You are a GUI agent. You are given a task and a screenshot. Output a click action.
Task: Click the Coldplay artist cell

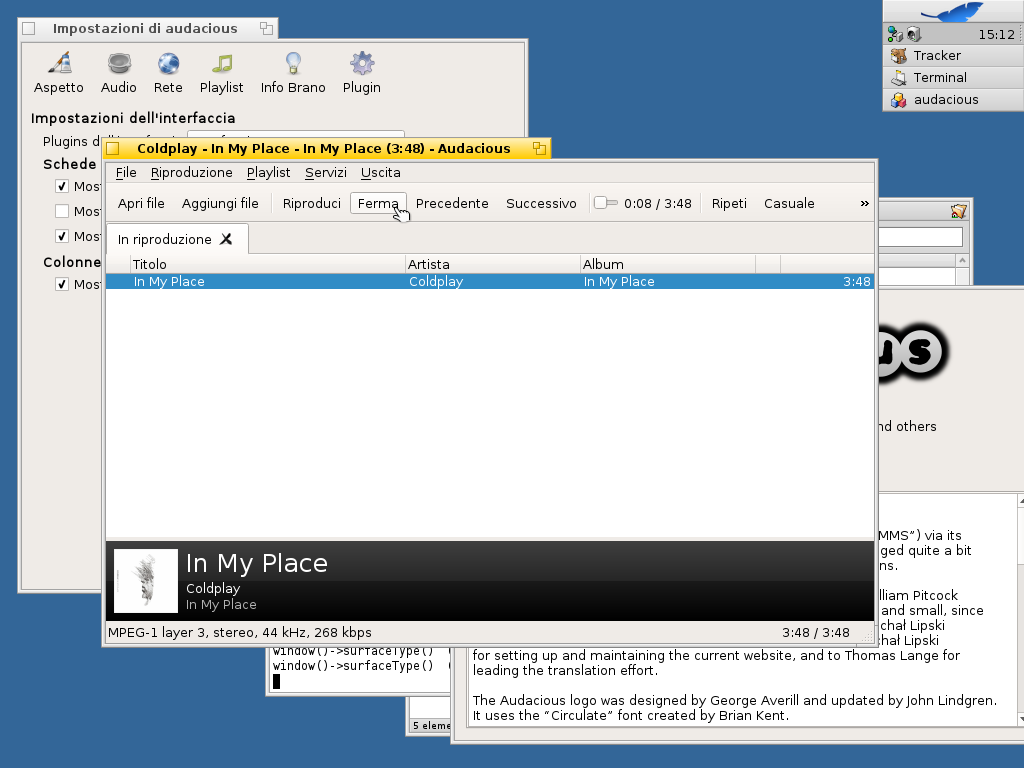436,281
